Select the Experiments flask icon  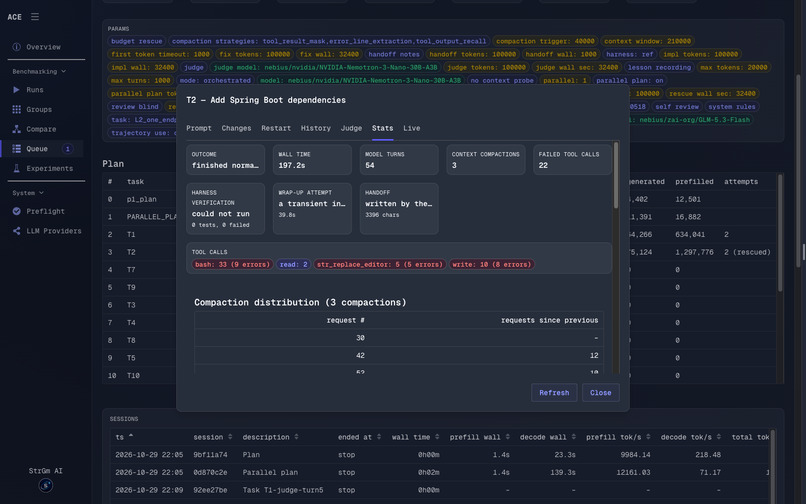(16, 168)
